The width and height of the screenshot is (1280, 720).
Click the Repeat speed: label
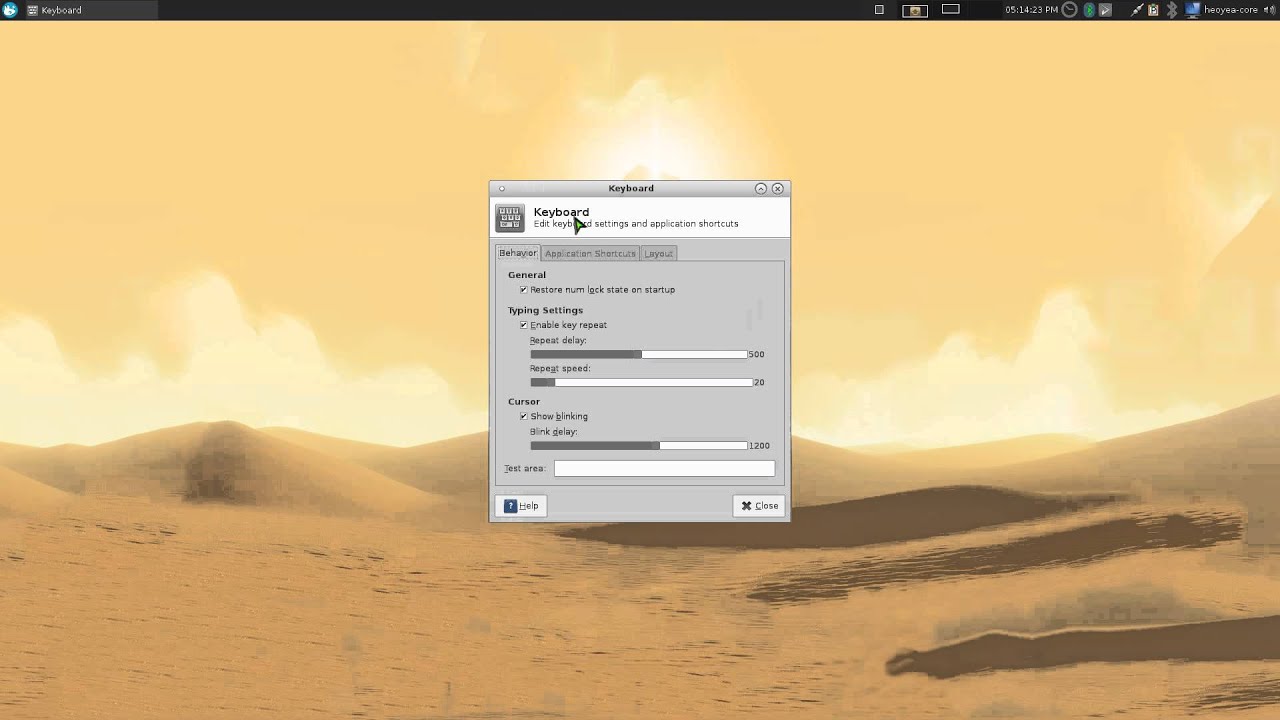click(x=560, y=368)
